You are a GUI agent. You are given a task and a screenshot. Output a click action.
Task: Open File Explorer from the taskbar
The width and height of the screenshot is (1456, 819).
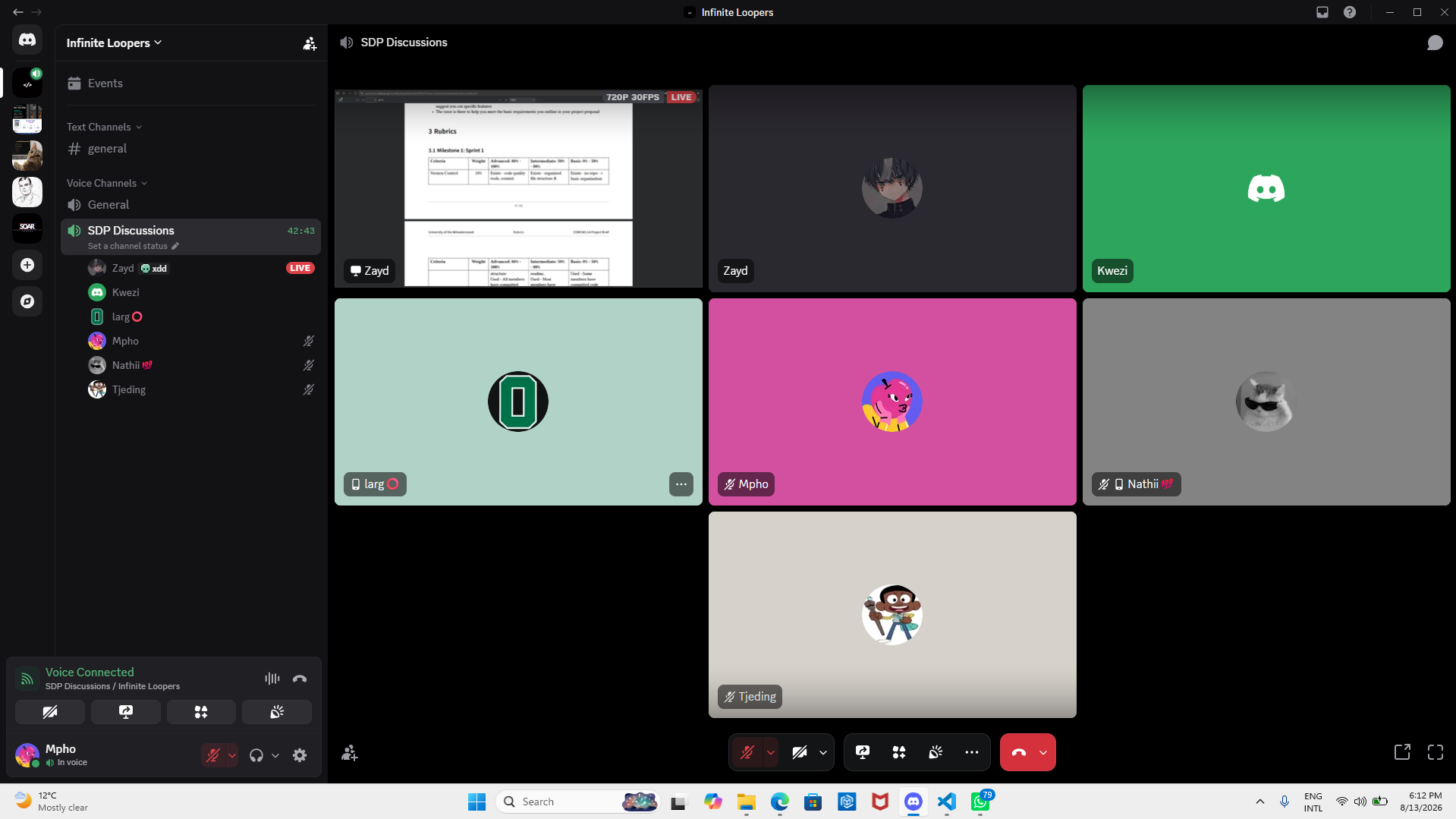[x=747, y=802]
